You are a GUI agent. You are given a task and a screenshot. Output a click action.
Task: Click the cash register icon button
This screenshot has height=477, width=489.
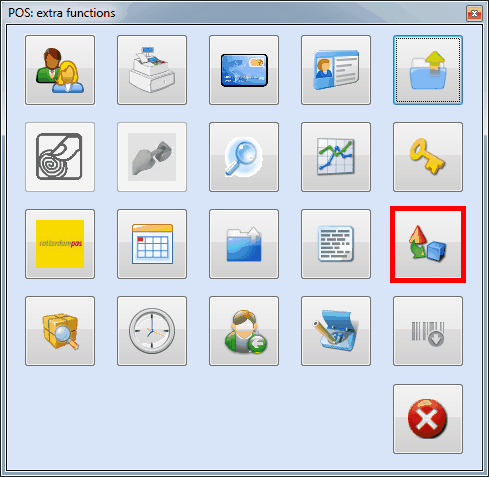tap(152, 70)
